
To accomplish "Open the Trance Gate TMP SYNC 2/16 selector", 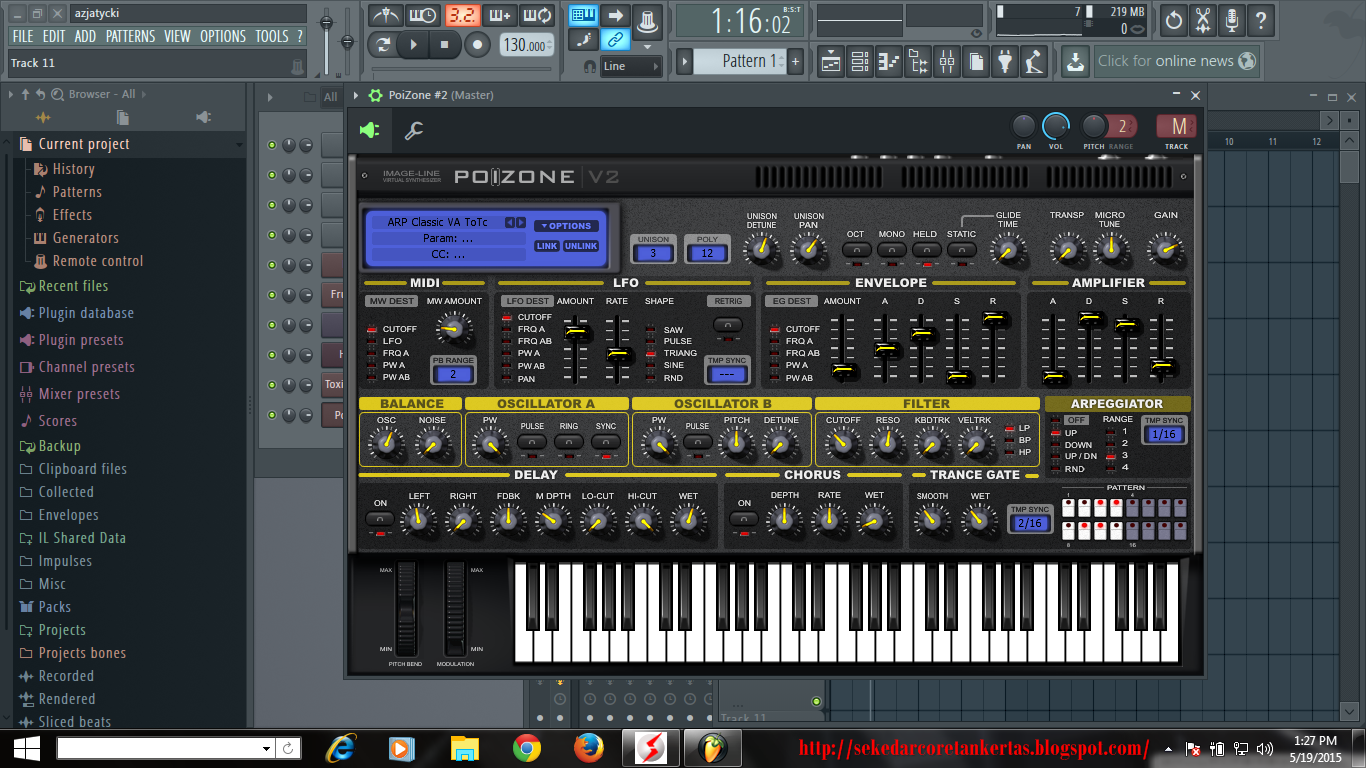I will [x=1030, y=523].
